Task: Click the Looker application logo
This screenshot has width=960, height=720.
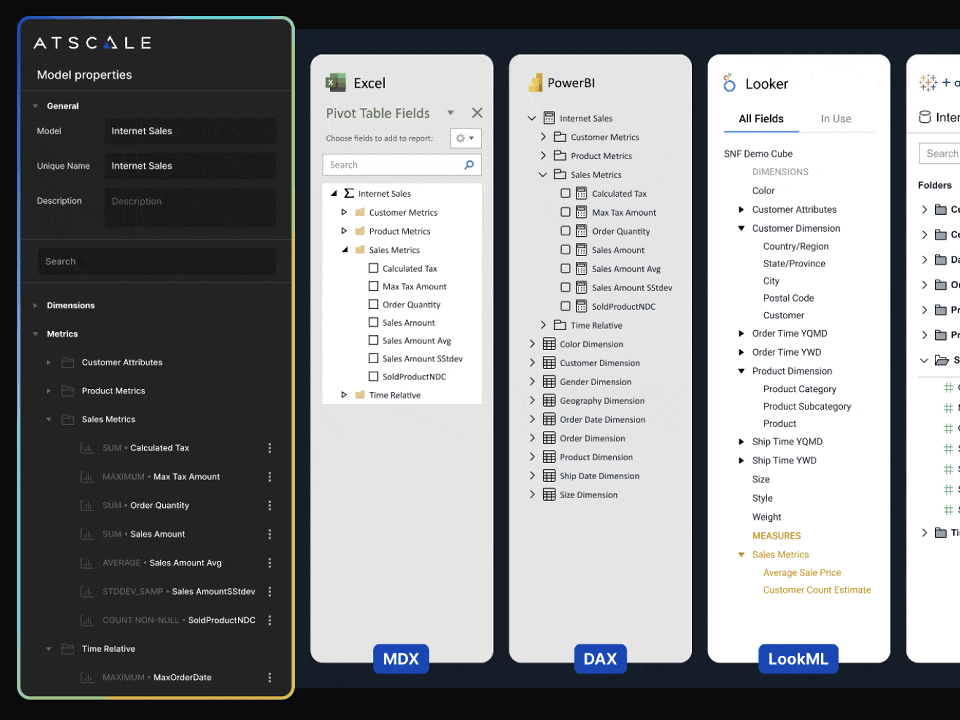Action: pos(729,83)
